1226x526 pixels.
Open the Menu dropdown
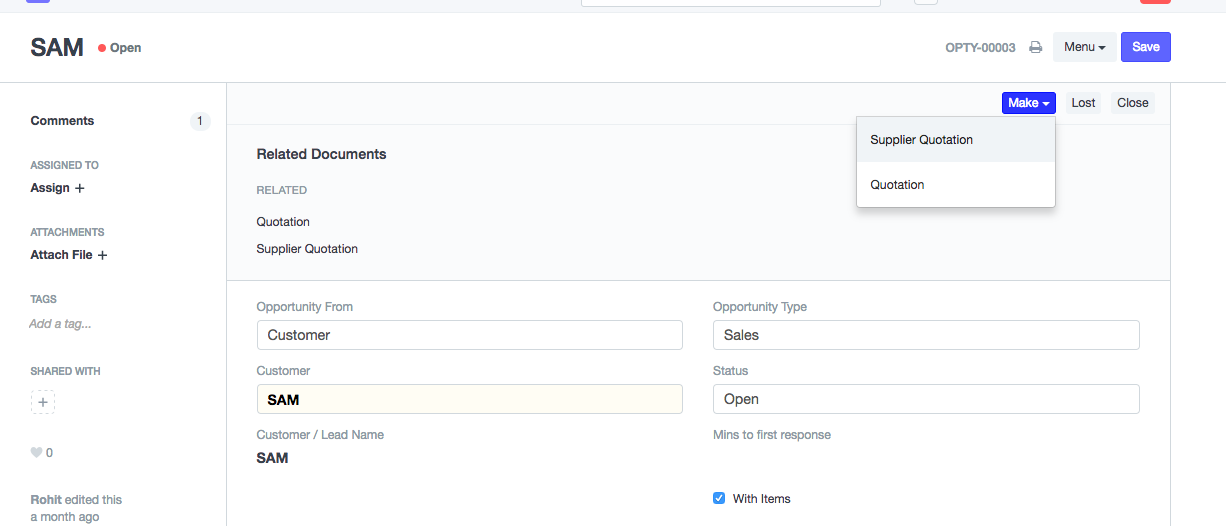click(1084, 47)
